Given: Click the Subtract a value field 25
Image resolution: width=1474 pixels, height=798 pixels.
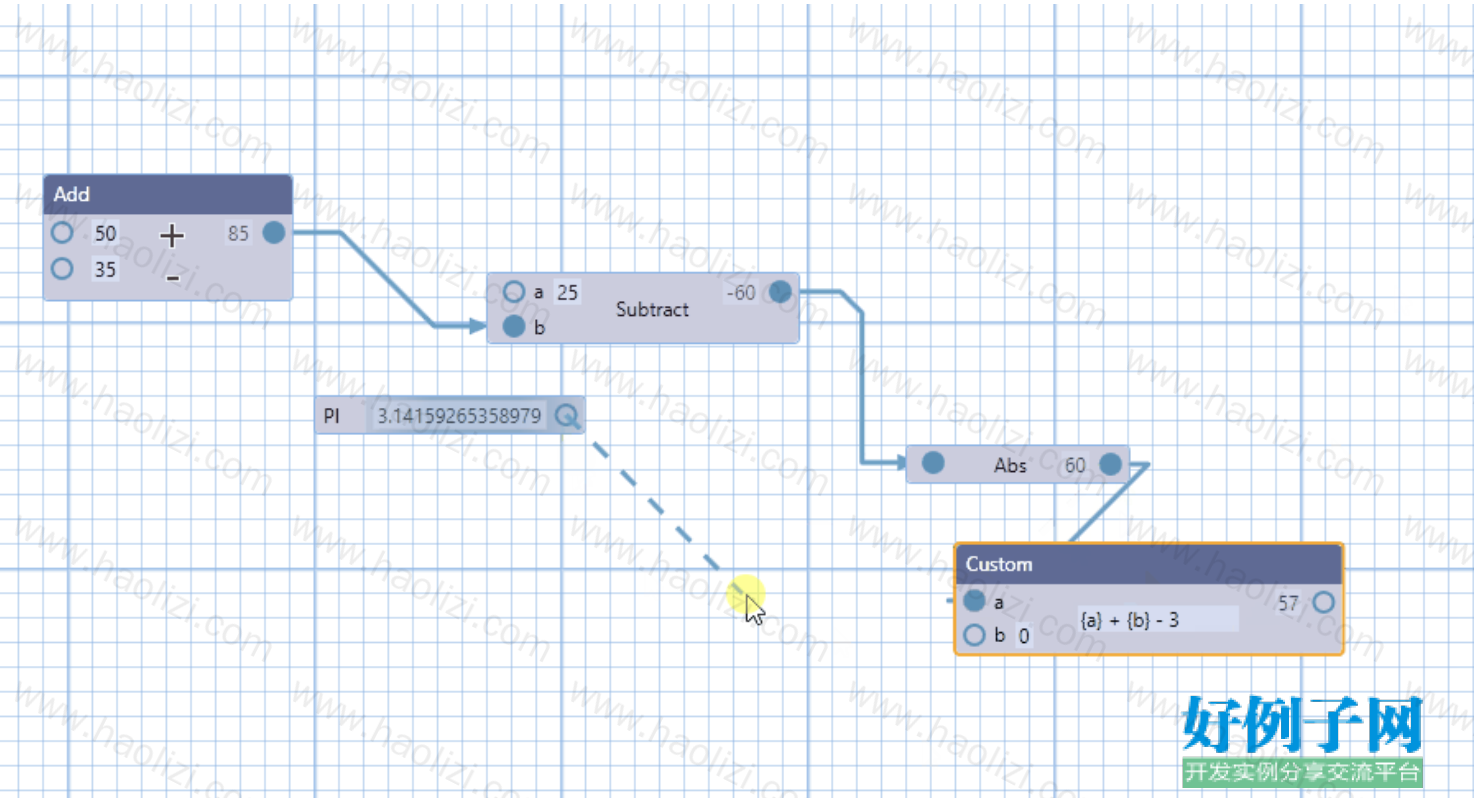Looking at the screenshot, I should point(568,292).
